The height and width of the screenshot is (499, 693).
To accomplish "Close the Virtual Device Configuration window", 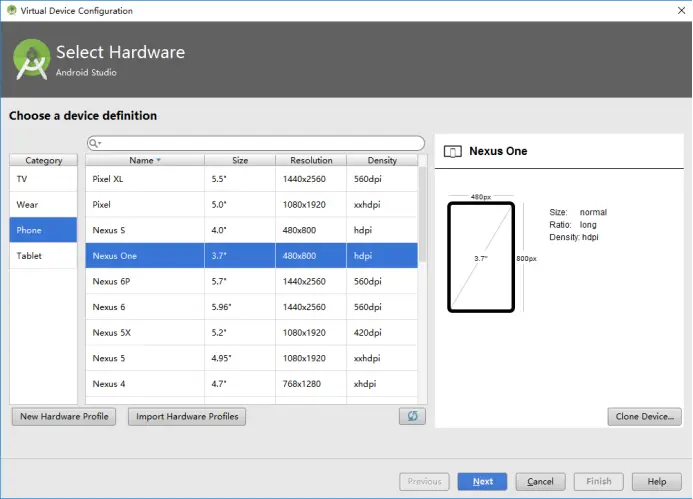I will click(681, 10).
